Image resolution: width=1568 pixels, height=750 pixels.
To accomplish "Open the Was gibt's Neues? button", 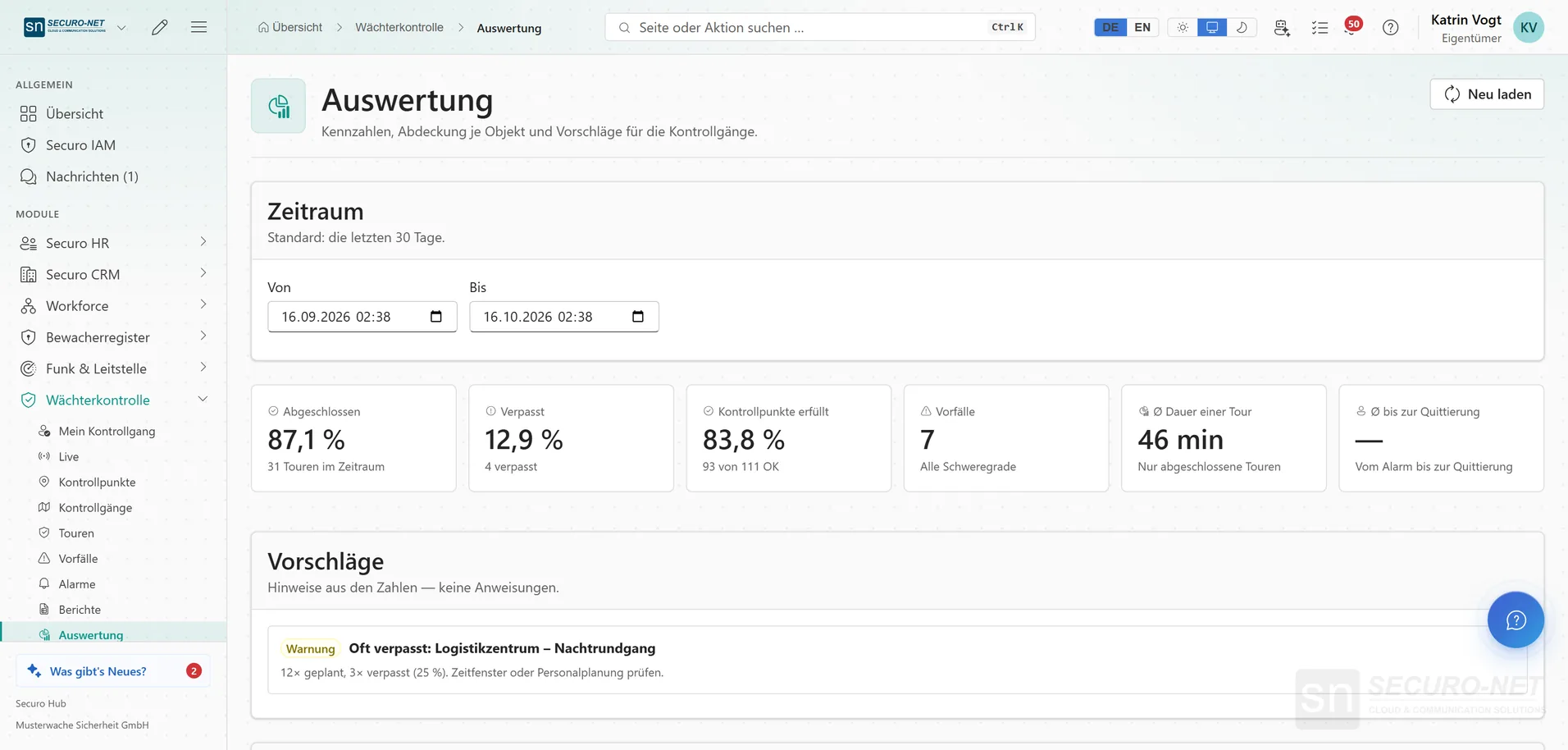I will point(113,670).
